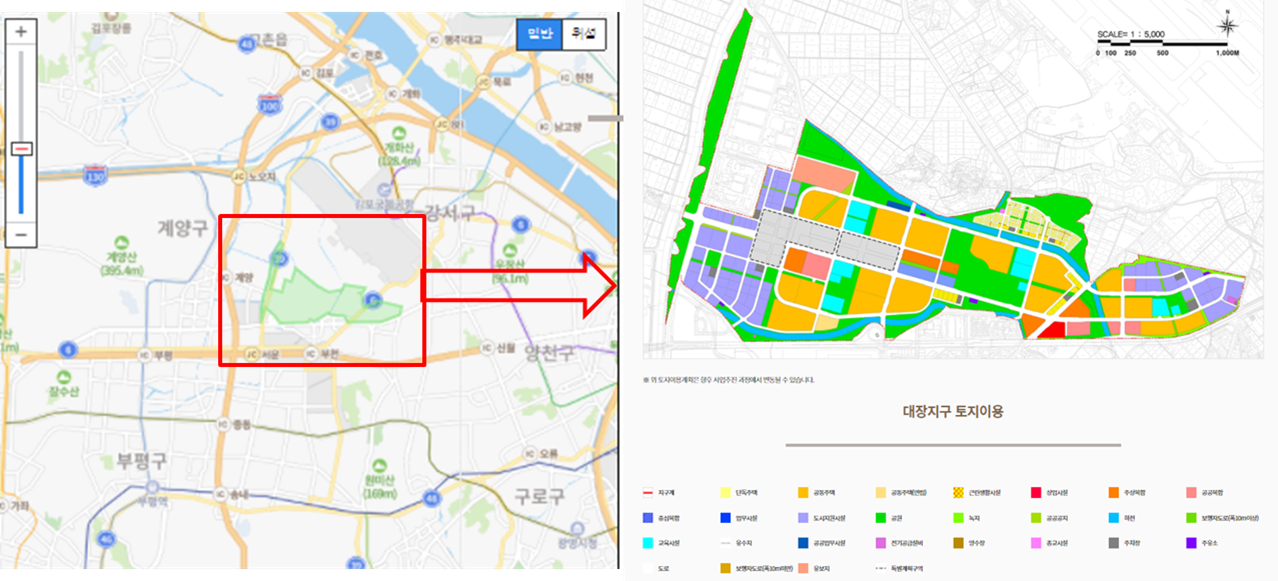1278x581 pixels.
Task: Click the 계양산 mountain marker icon
Action: 121,243
